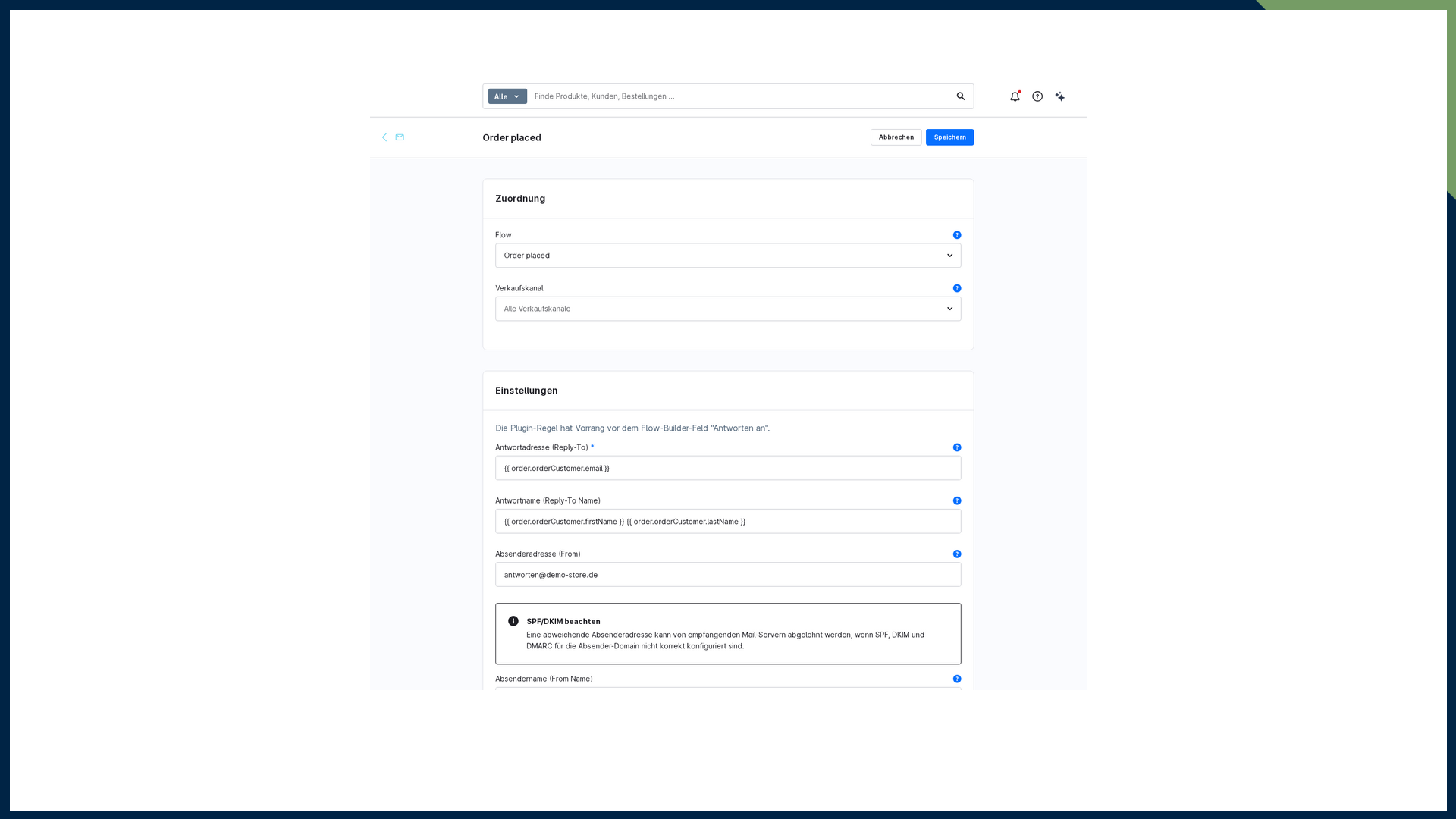
Task: Show help tooltip for Flow field
Action: (x=957, y=235)
